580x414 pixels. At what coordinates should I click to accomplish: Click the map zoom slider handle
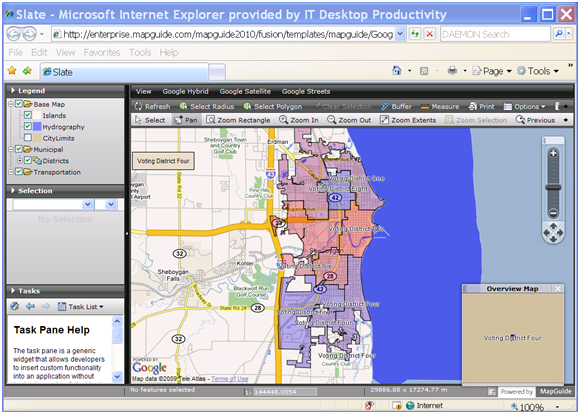tap(553, 187)
